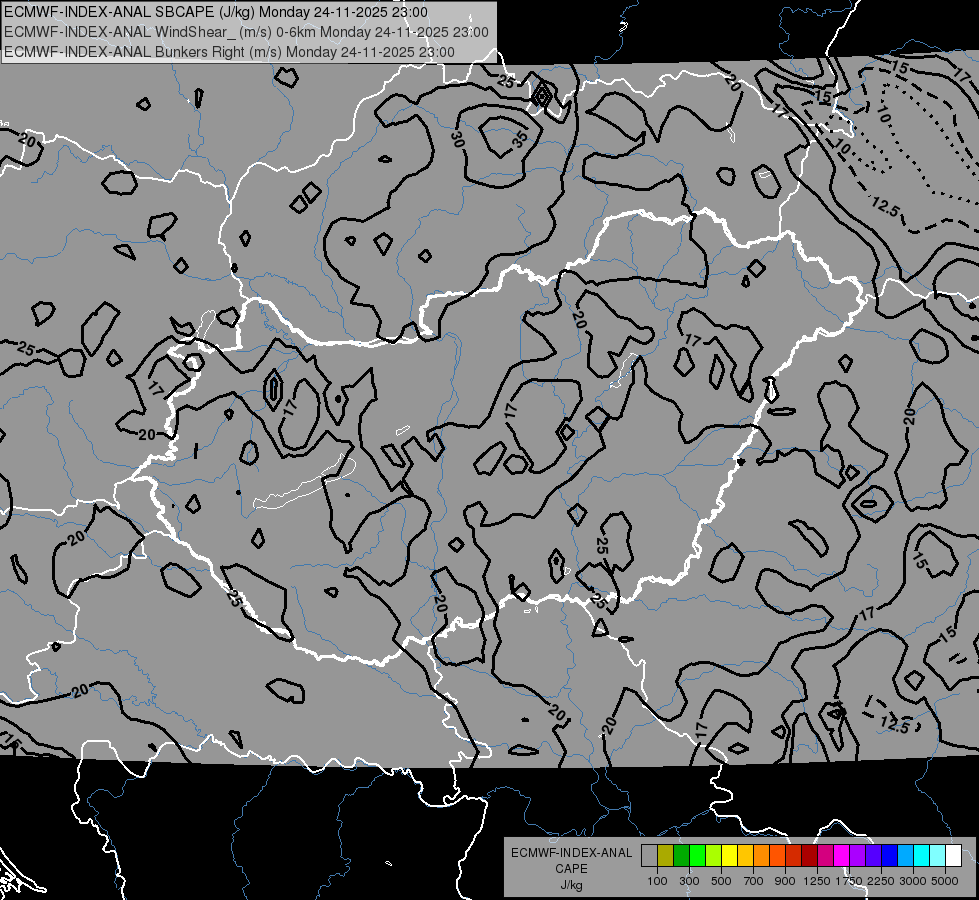Click the SBCAPE title line at top
979x900 pixels.
(216, 12)
